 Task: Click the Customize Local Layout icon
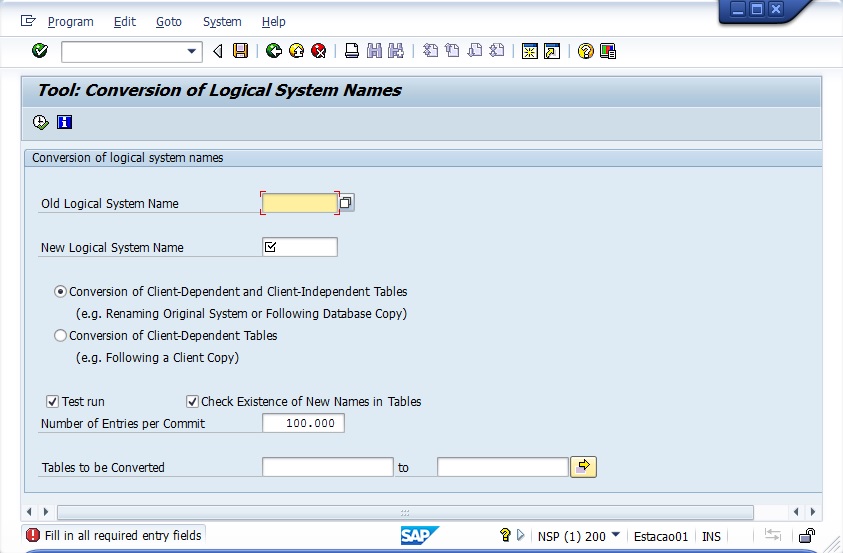(608, 51)
